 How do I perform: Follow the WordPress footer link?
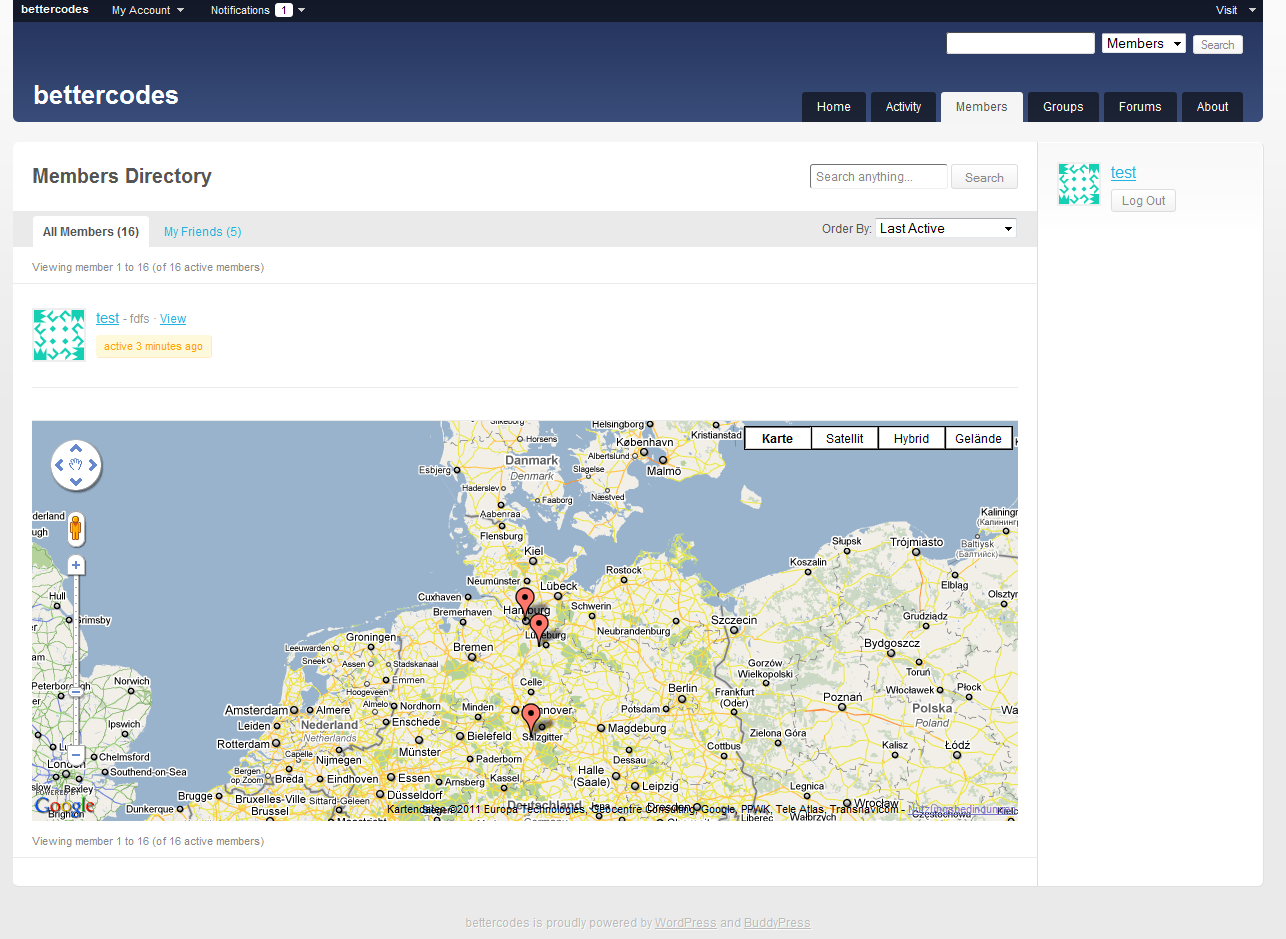(x=686, y=923)
